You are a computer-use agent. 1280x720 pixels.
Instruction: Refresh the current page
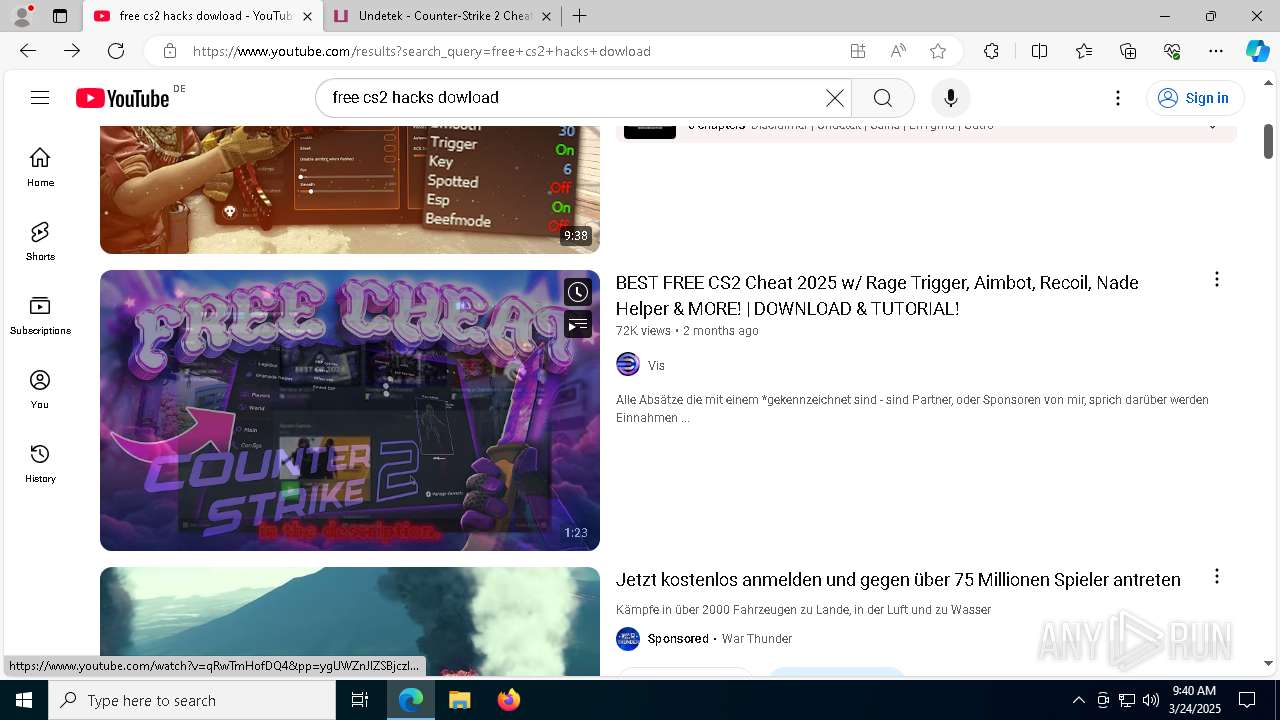pyautogui.click(x=116, y=51)
